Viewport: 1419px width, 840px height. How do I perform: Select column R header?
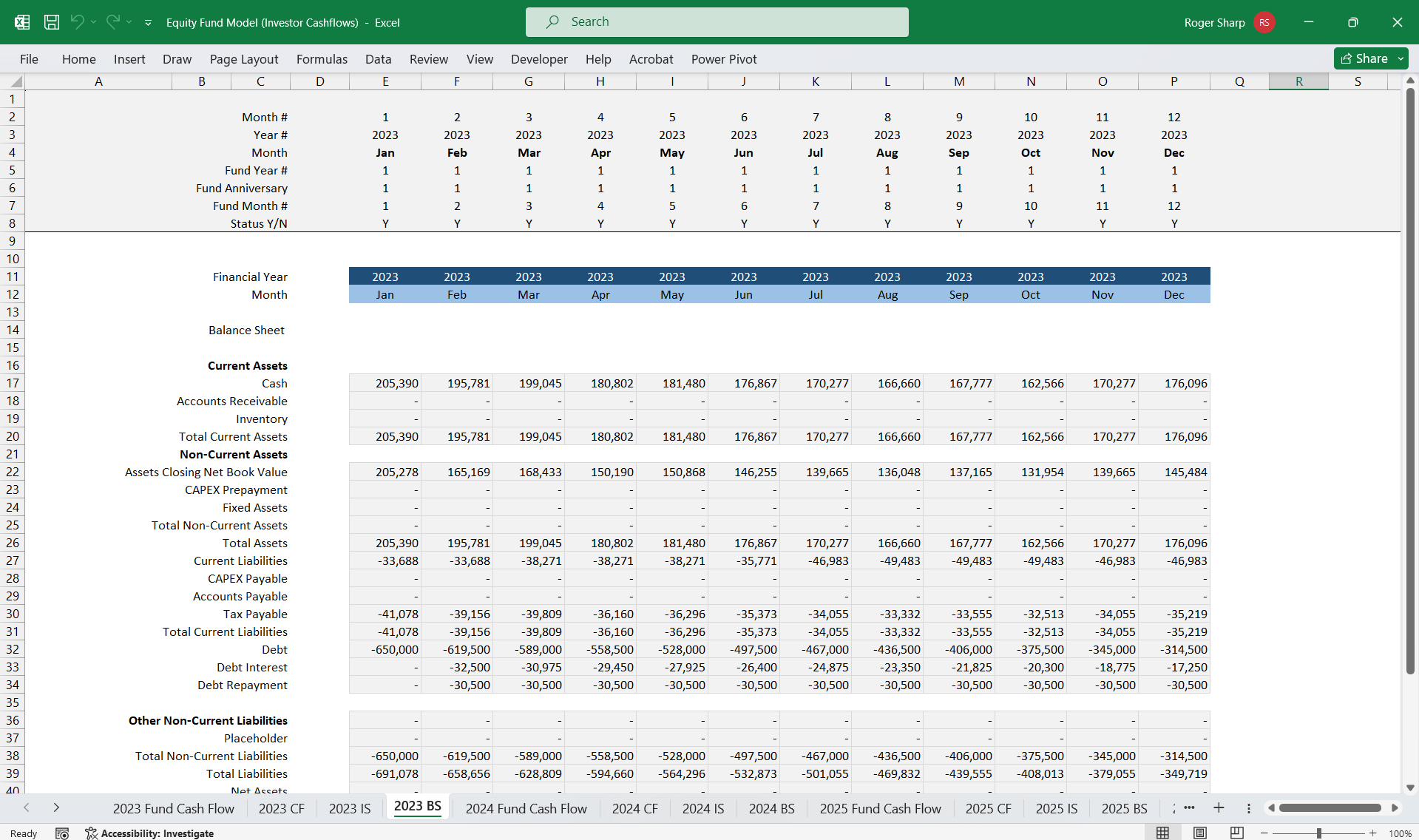(x=1298, y=81)
